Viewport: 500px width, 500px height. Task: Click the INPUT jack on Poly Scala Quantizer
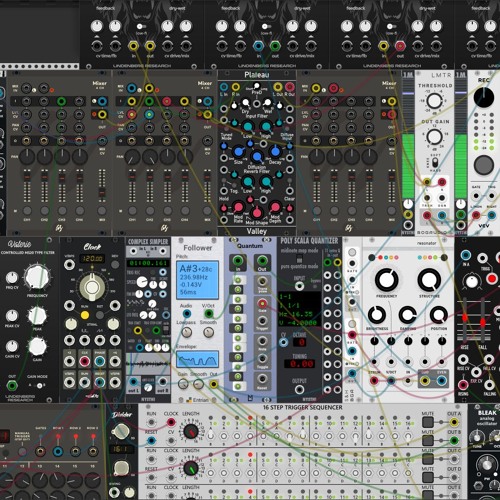tap(299, 286)
